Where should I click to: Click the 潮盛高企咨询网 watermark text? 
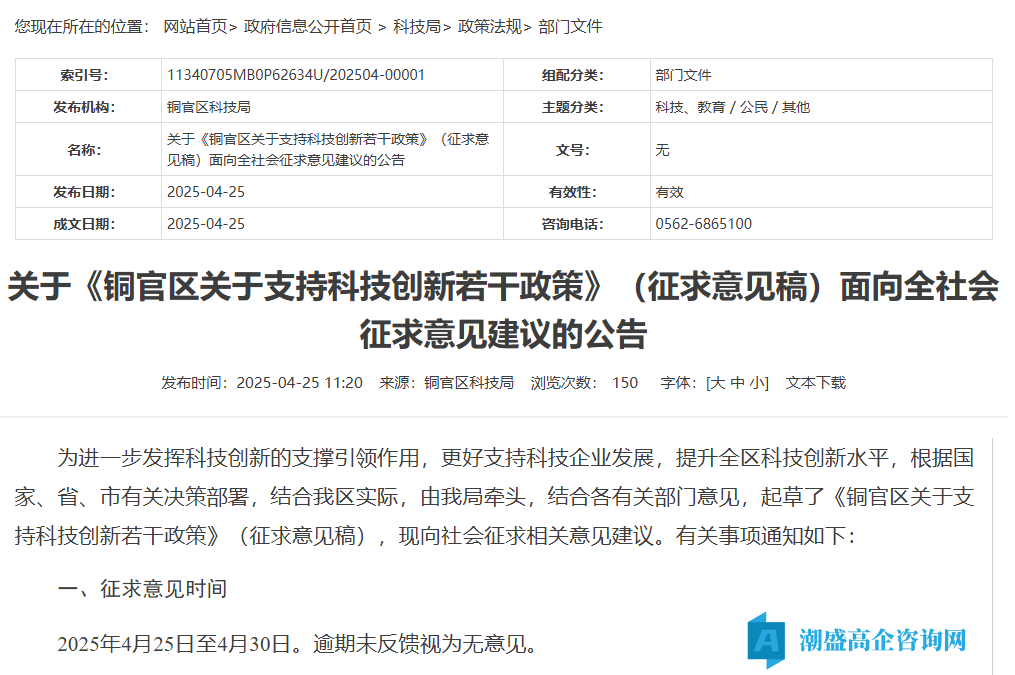pos(883,640)
